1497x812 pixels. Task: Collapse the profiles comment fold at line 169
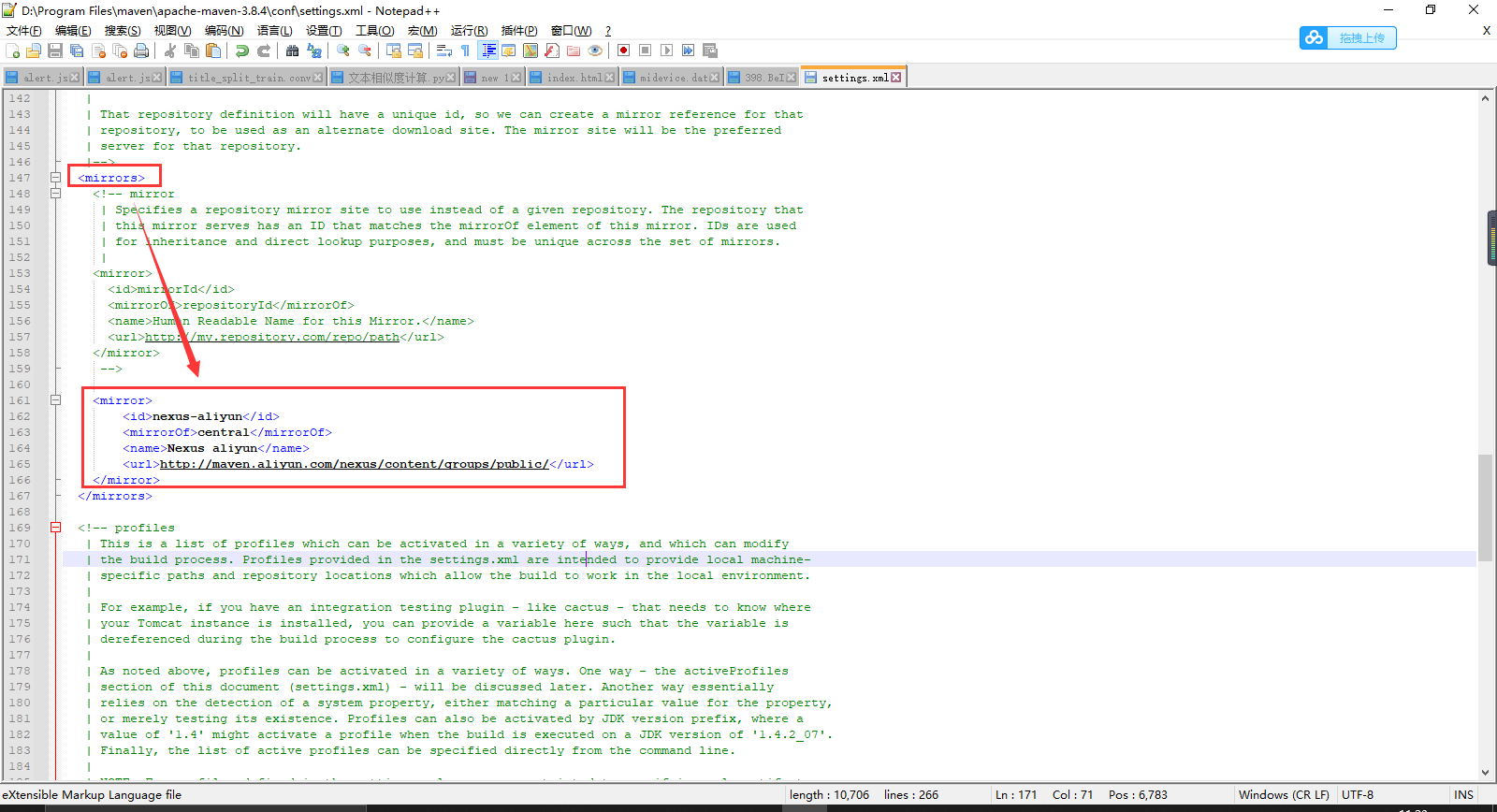tap(55, 528)
